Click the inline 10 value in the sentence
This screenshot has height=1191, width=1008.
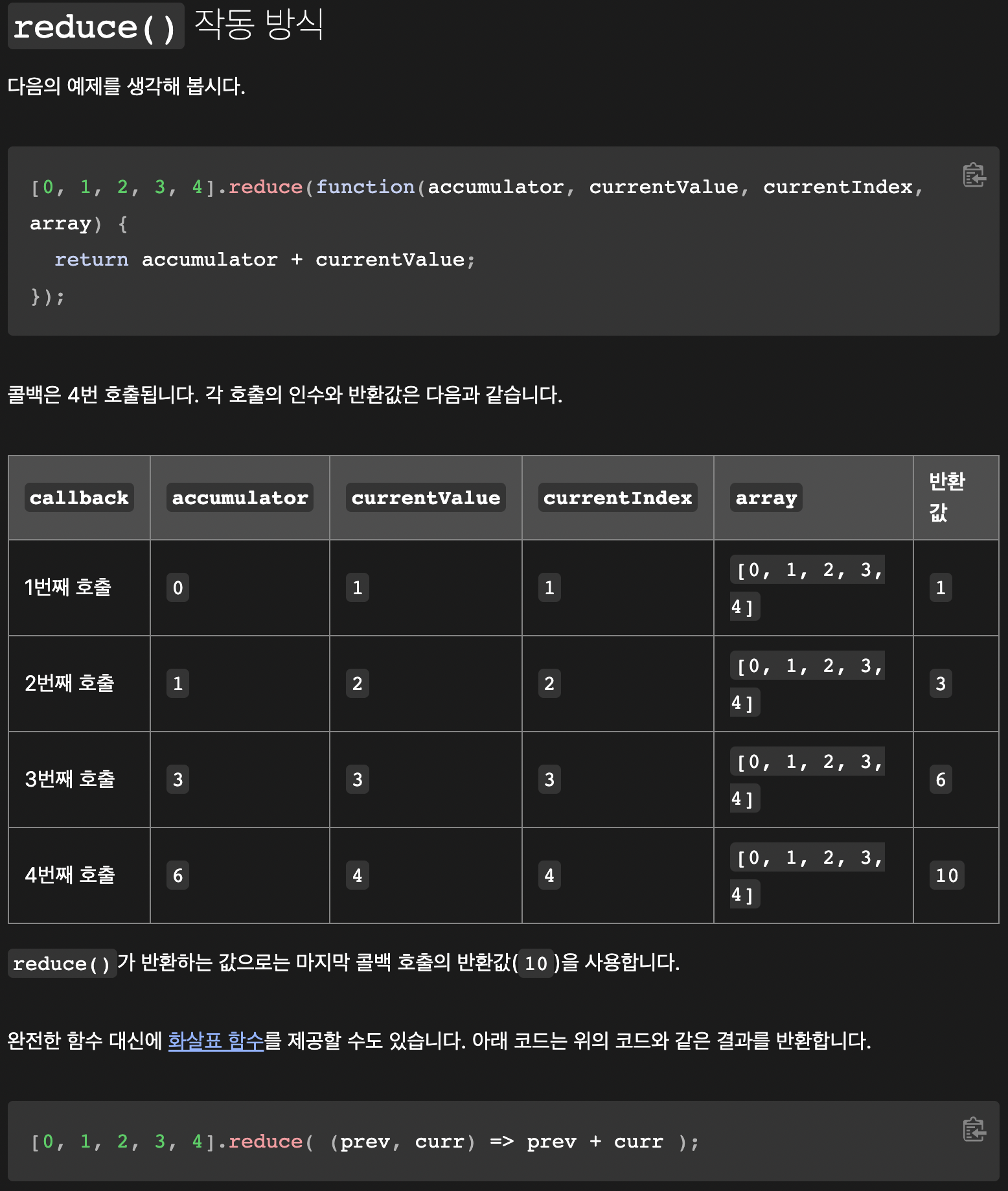536,964
